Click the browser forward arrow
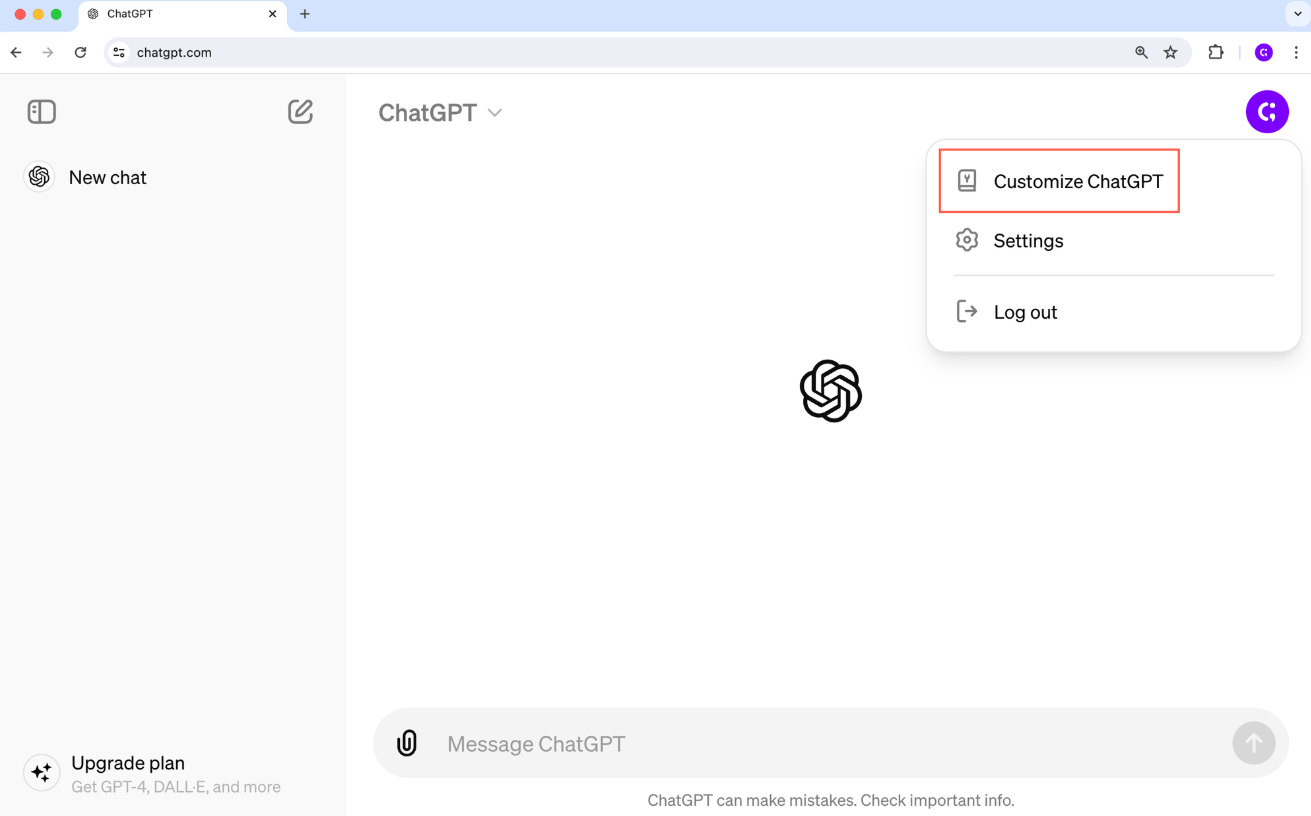 [x=48, y=53]
